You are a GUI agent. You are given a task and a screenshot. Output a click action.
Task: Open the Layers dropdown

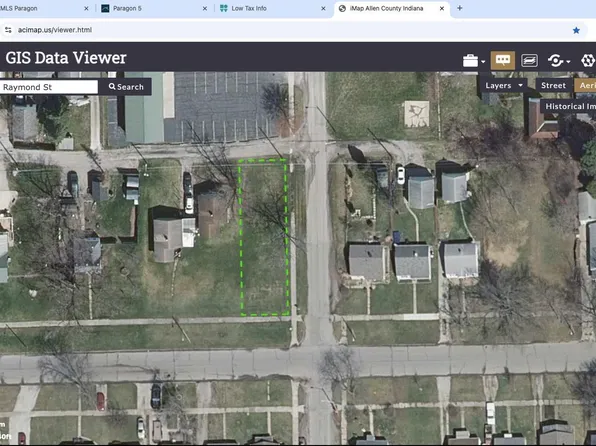(503, 86)
